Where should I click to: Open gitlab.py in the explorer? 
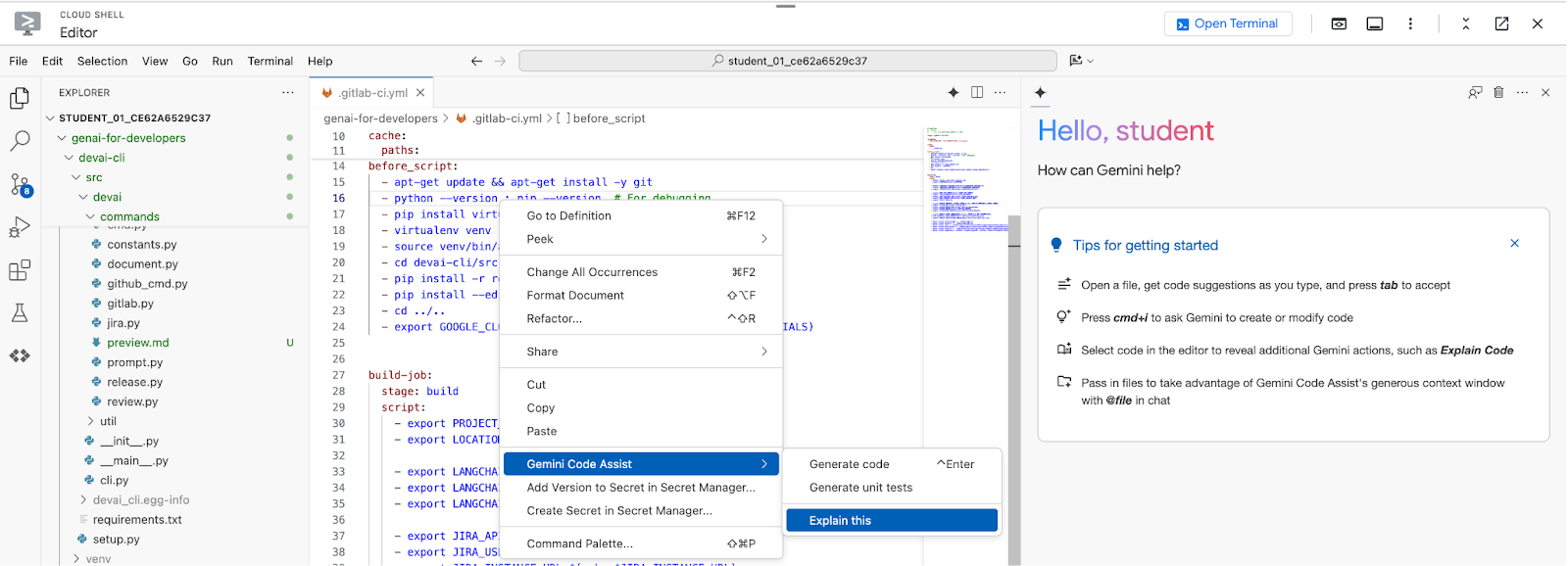tap(130, 304)
